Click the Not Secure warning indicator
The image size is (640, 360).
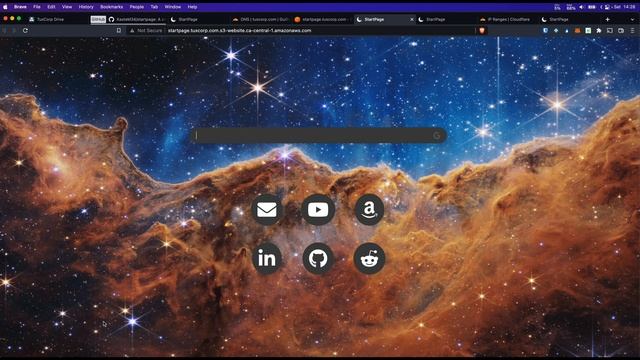click(146, 31)
